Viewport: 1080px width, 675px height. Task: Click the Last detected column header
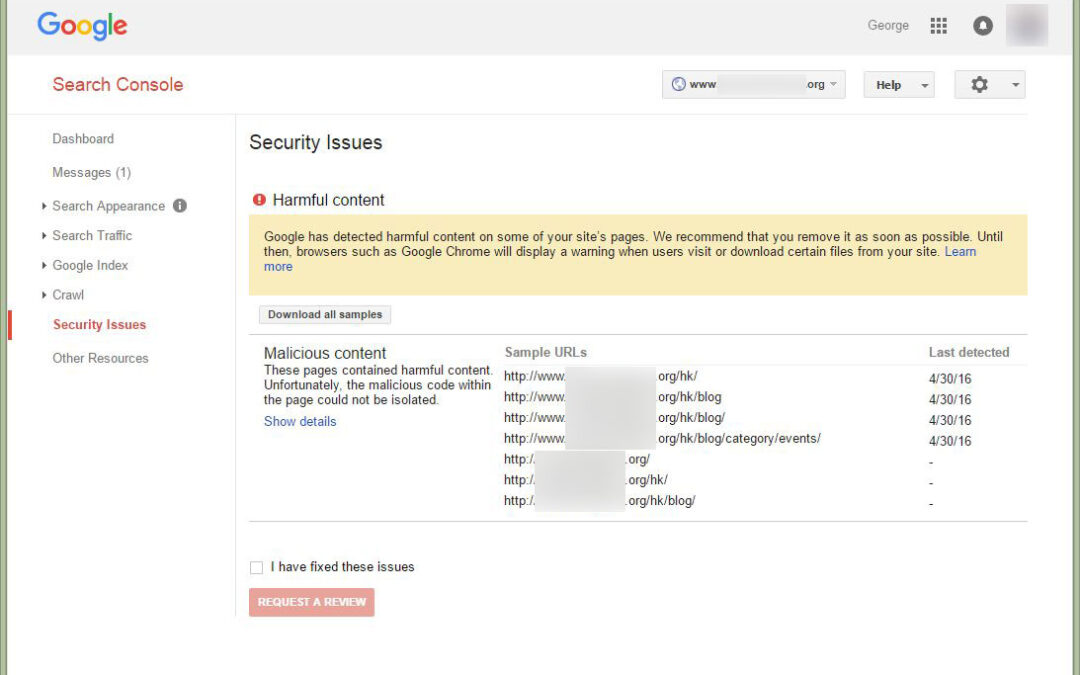click(x=968, y=353)
